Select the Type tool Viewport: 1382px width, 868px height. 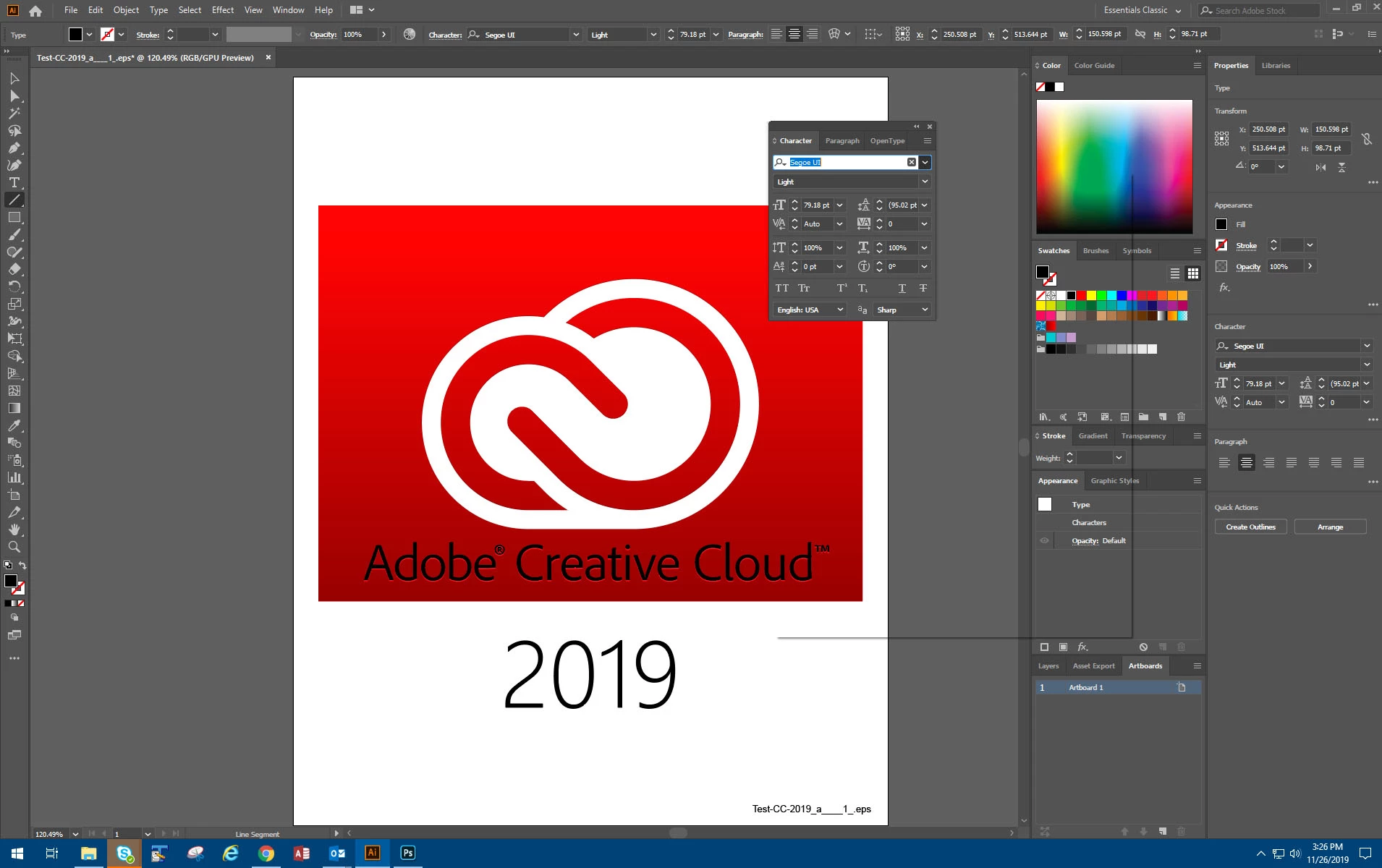click(x=14, y=182)
